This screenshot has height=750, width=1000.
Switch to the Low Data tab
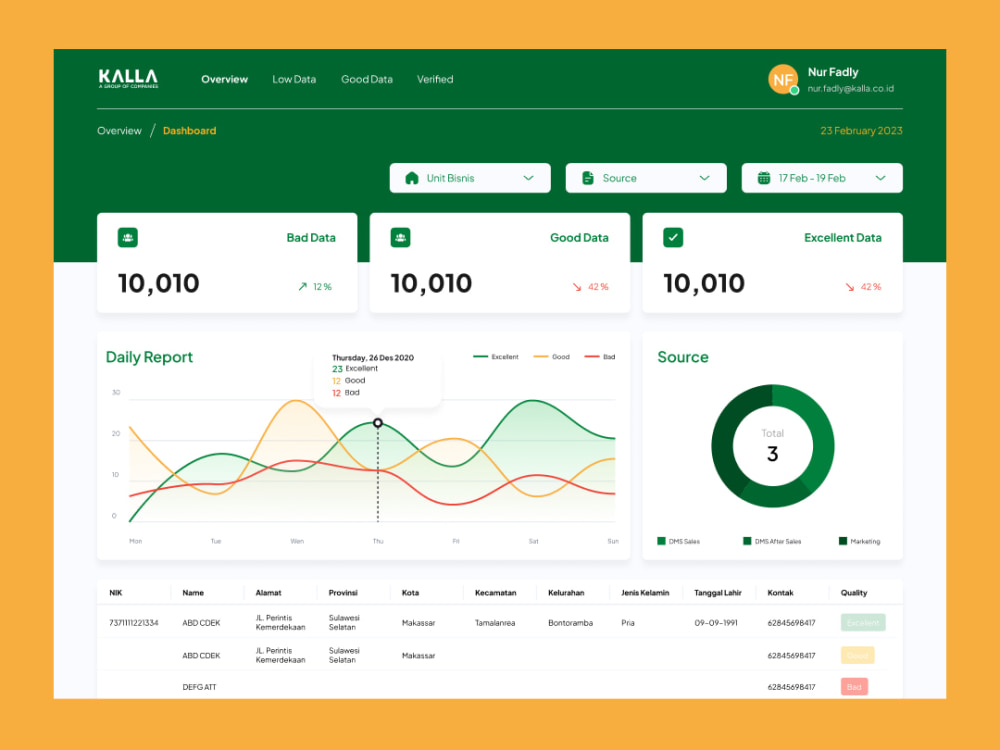pyautogui.click(x=294, y=79)
